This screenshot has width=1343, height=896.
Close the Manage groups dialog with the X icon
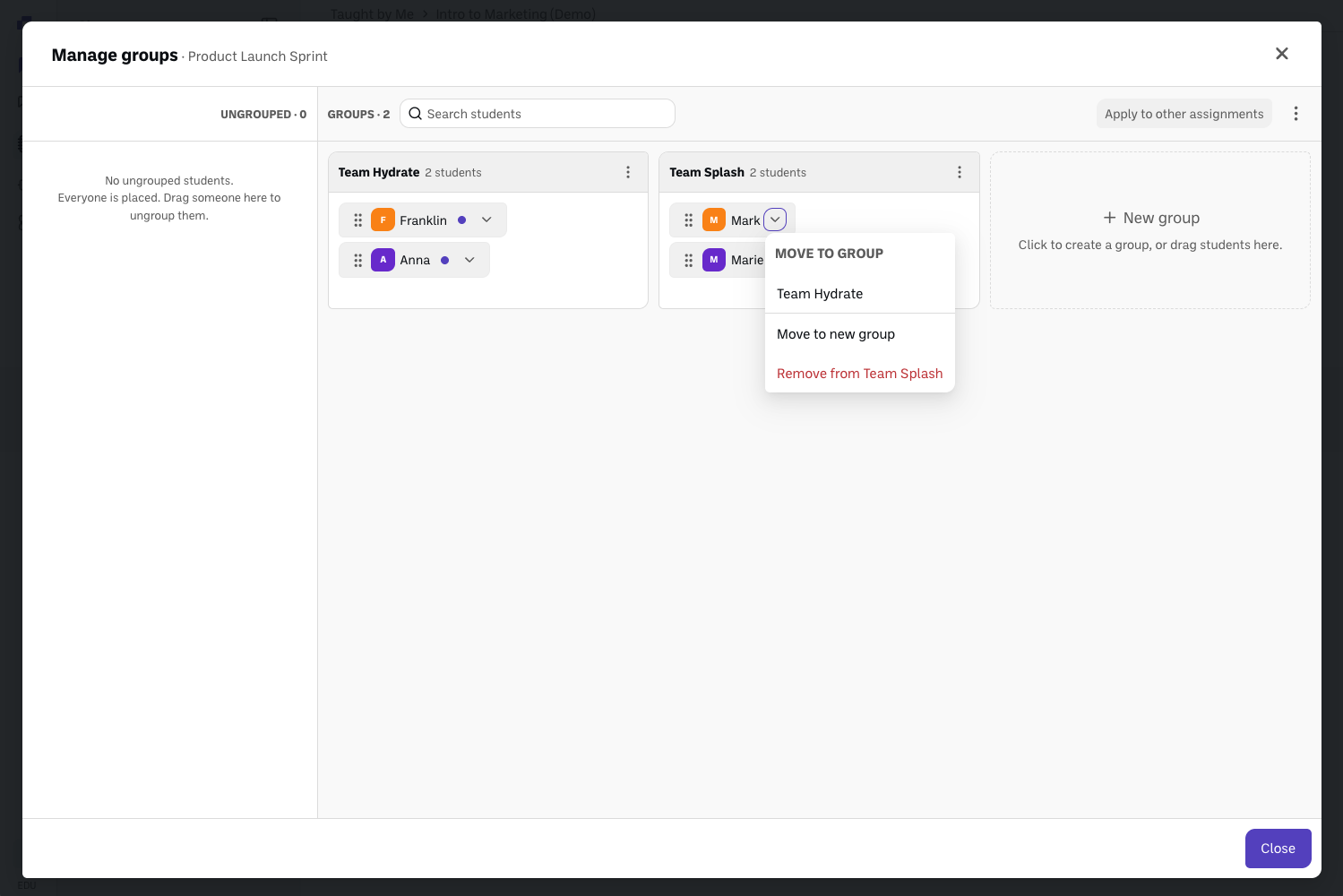tap(1282, 54)
